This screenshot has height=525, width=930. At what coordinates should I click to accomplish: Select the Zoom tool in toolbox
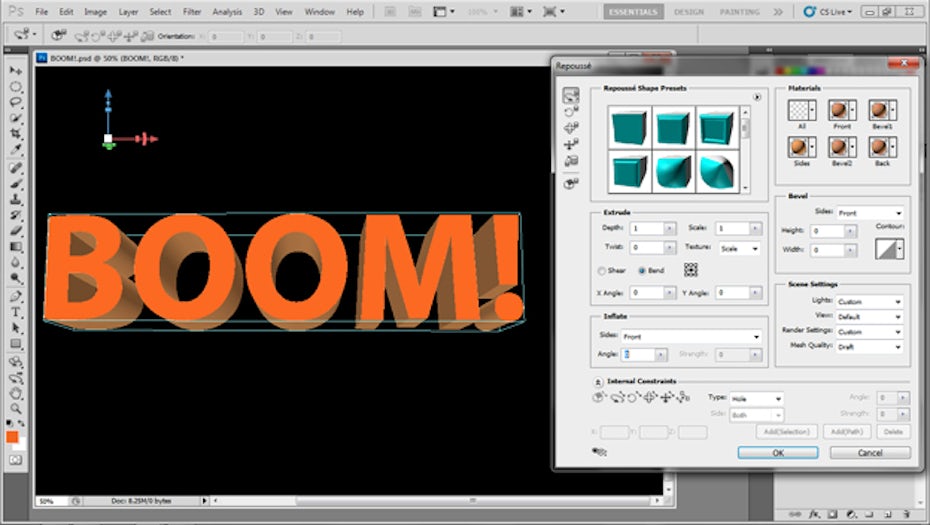point(16,408)
